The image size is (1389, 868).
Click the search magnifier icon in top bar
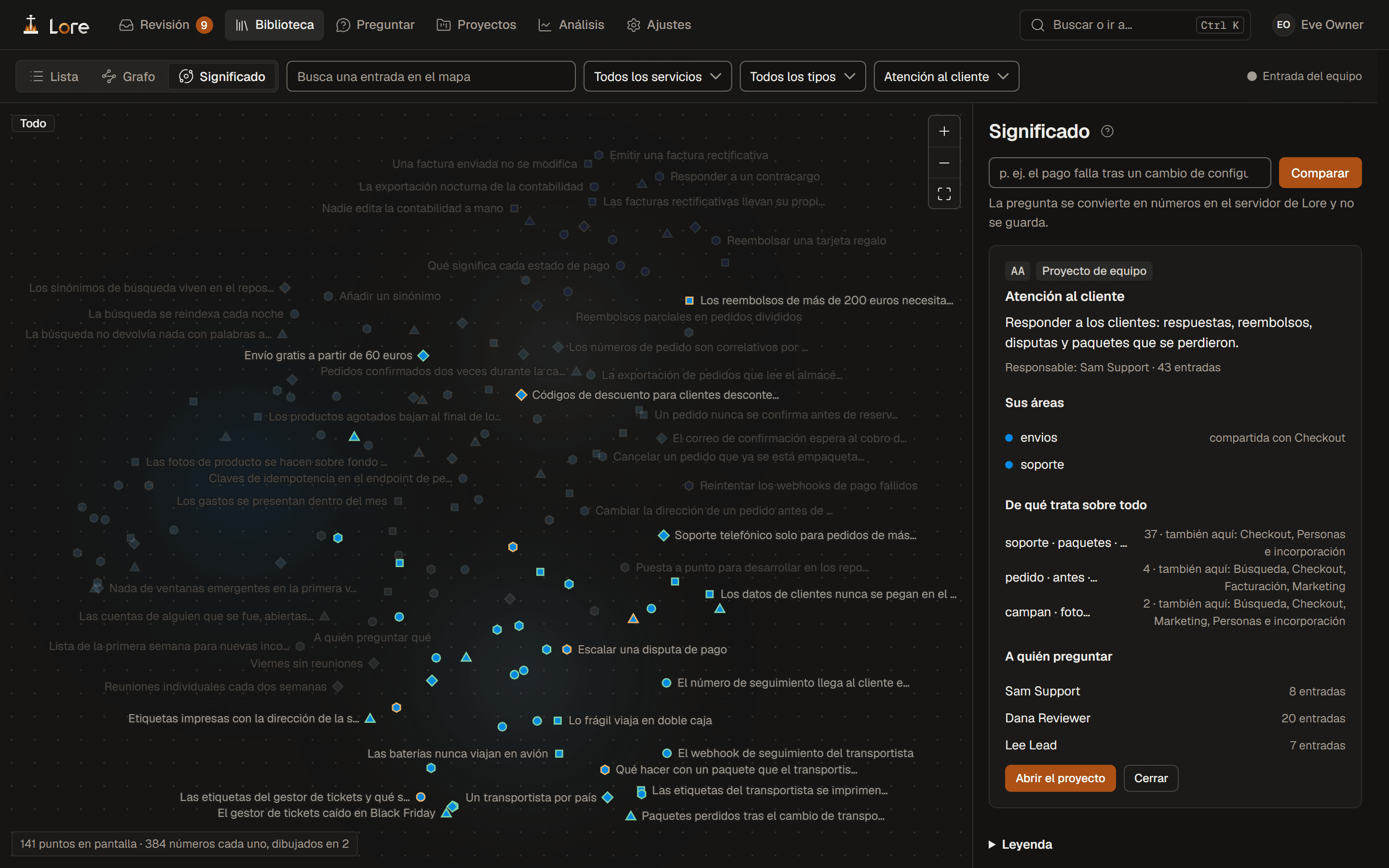coord(1037,25)
